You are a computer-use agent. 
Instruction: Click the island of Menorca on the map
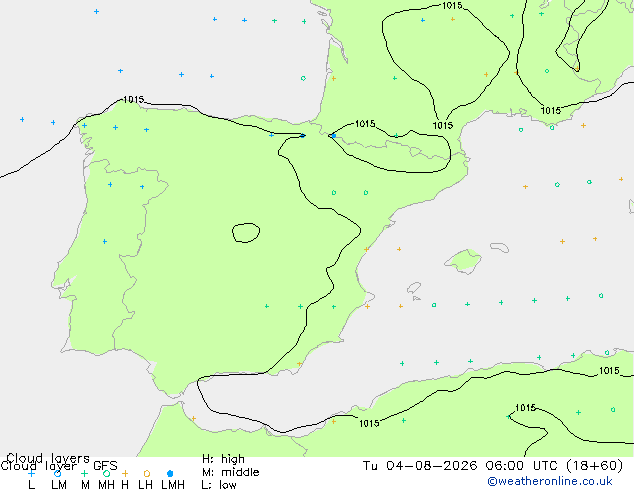click(x=500, y=247)
